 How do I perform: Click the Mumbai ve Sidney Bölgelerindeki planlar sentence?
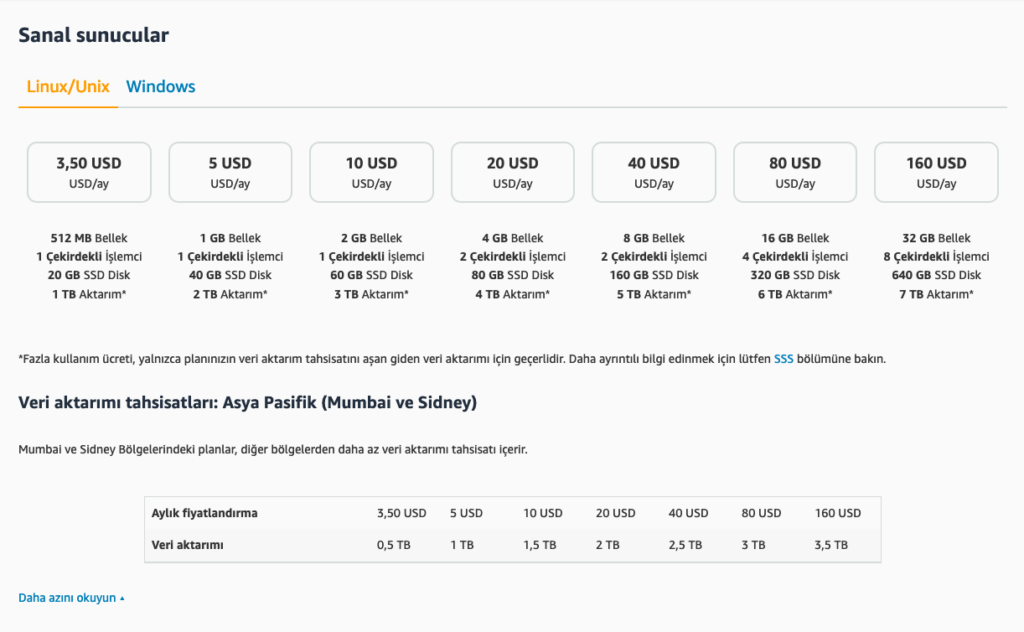pos(273,450)
